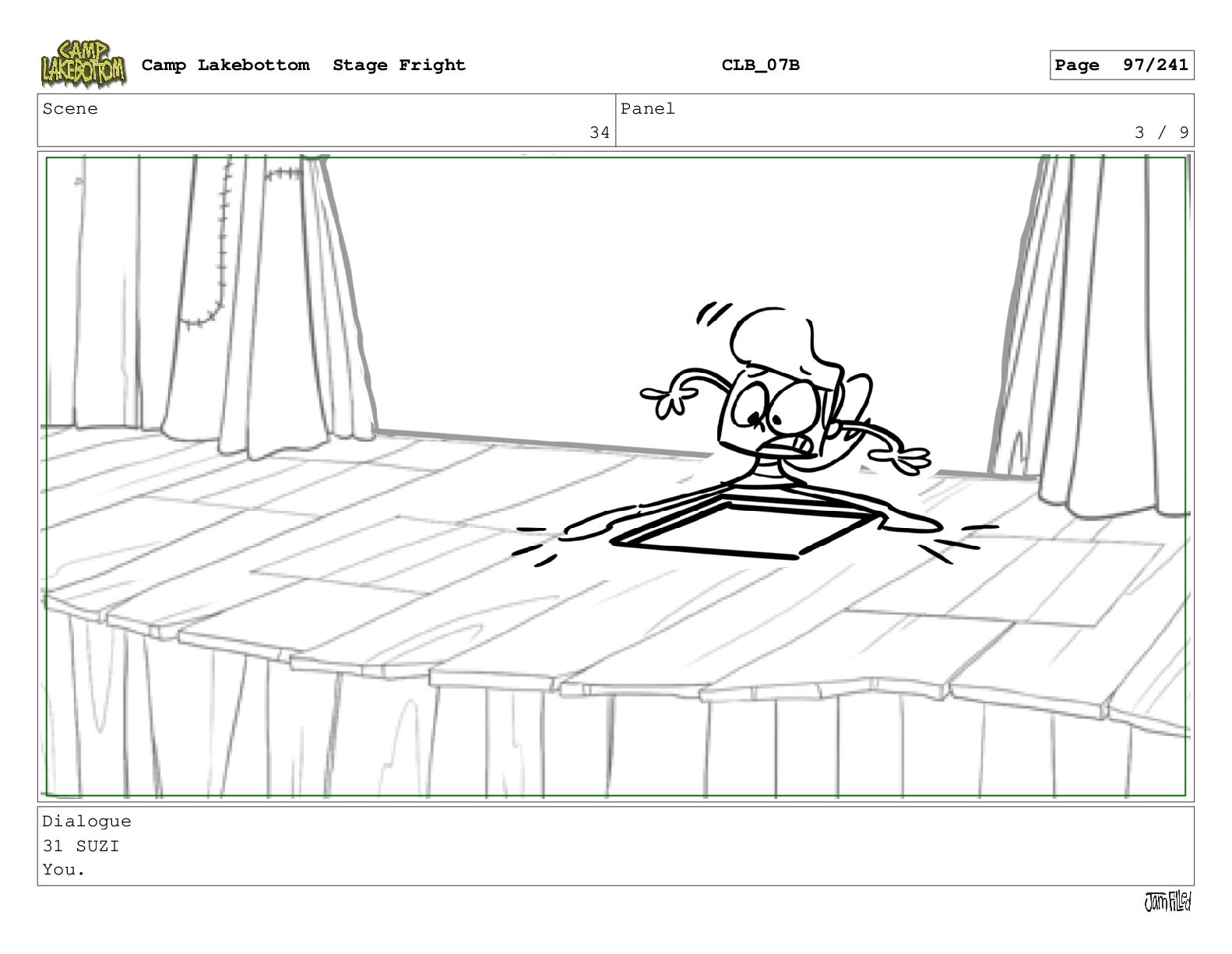Click the 'Page 97/241' box
Viewport: 1232px width, 954px height.
[x=1121, y=65]
